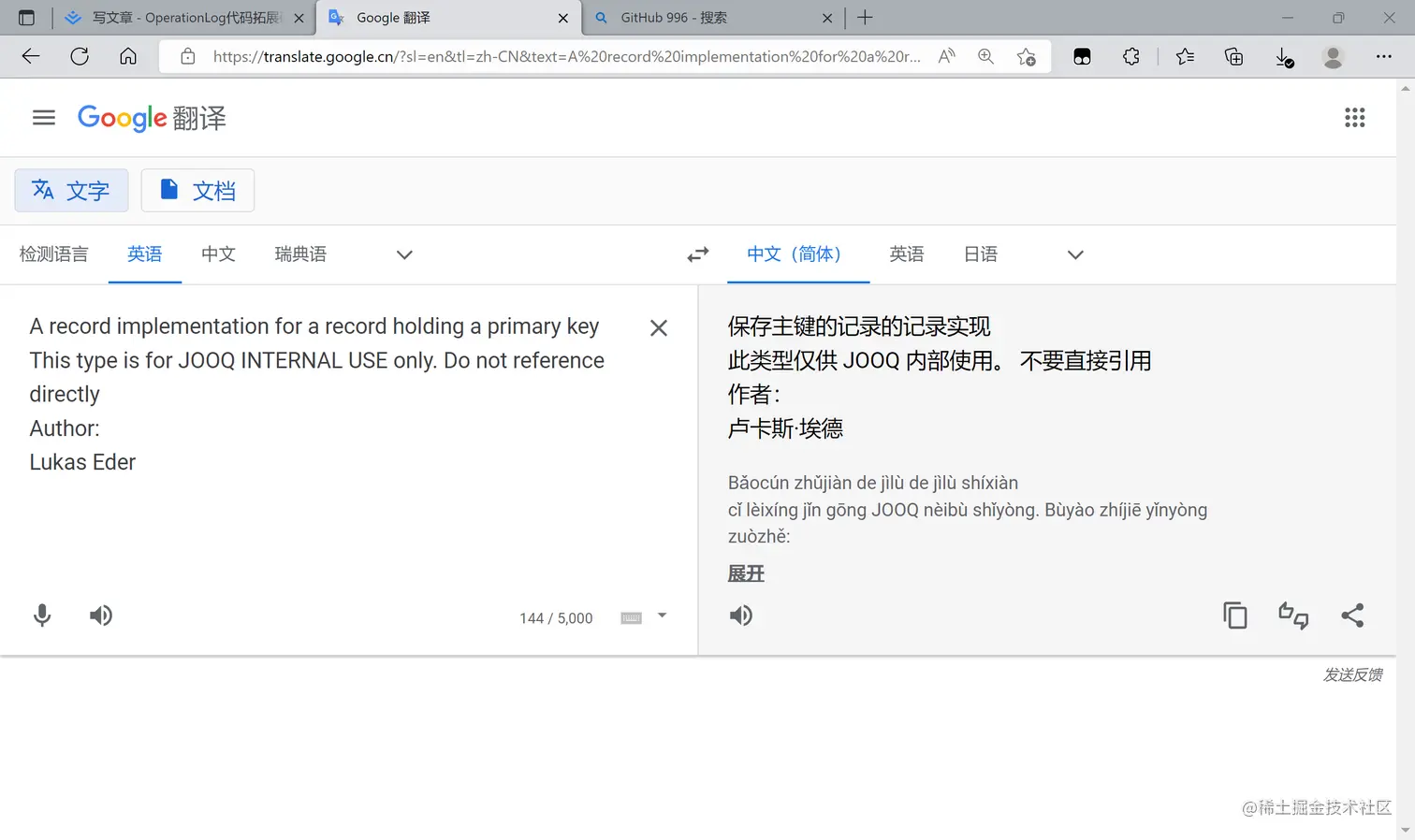Click the Google 翻译 logo
1415x840 pixels.
point(152,118)
